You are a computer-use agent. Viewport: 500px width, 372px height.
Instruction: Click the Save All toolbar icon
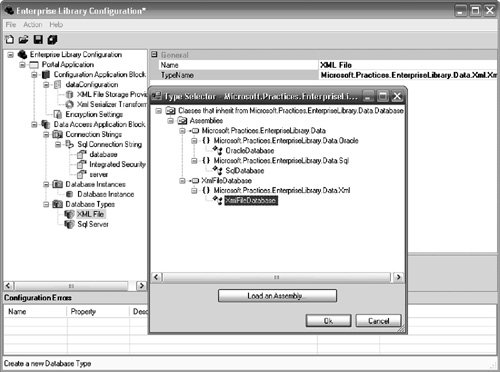pyautogui.click(x=52, y=40)
